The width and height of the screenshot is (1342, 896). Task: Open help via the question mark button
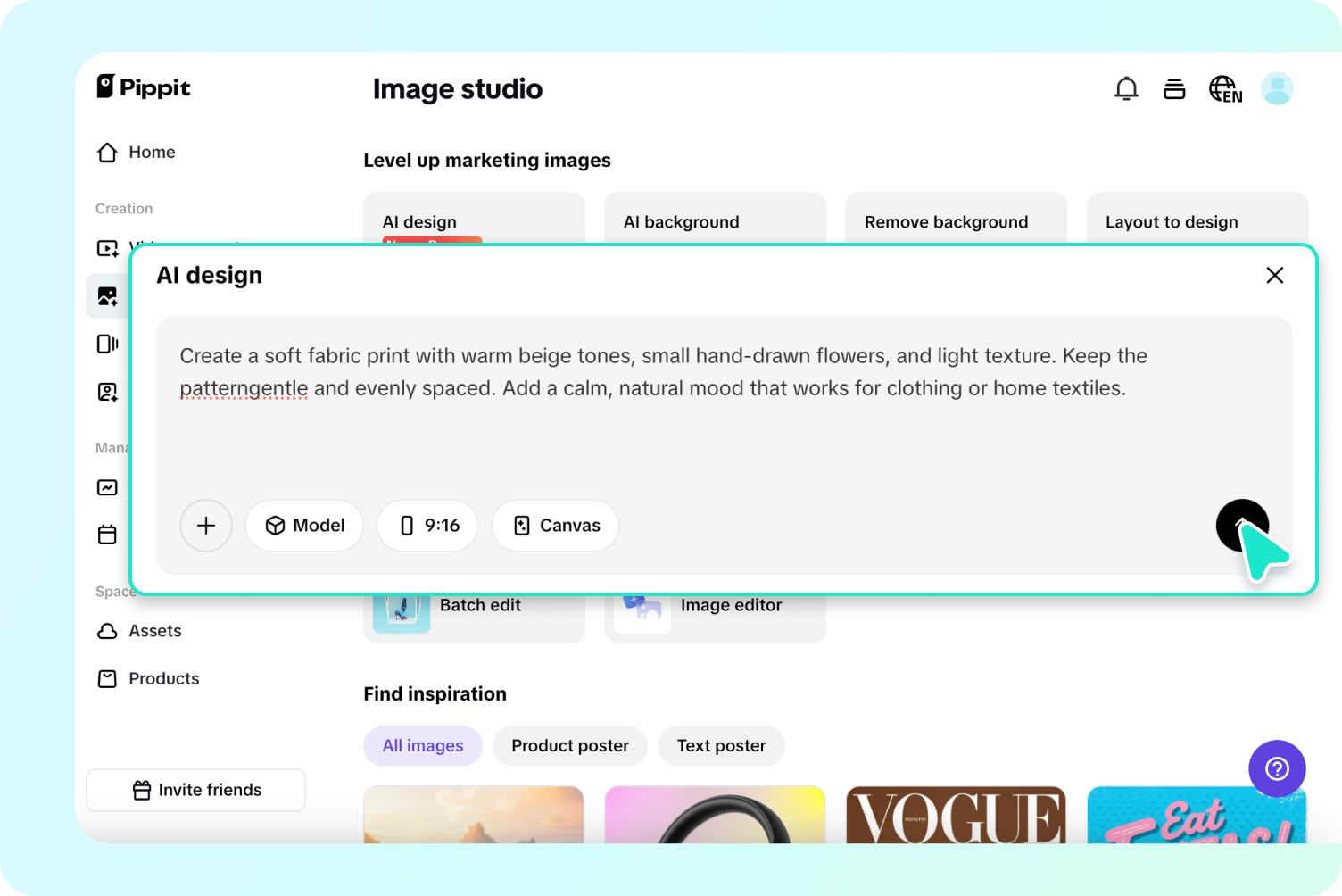coord(1277,768)
